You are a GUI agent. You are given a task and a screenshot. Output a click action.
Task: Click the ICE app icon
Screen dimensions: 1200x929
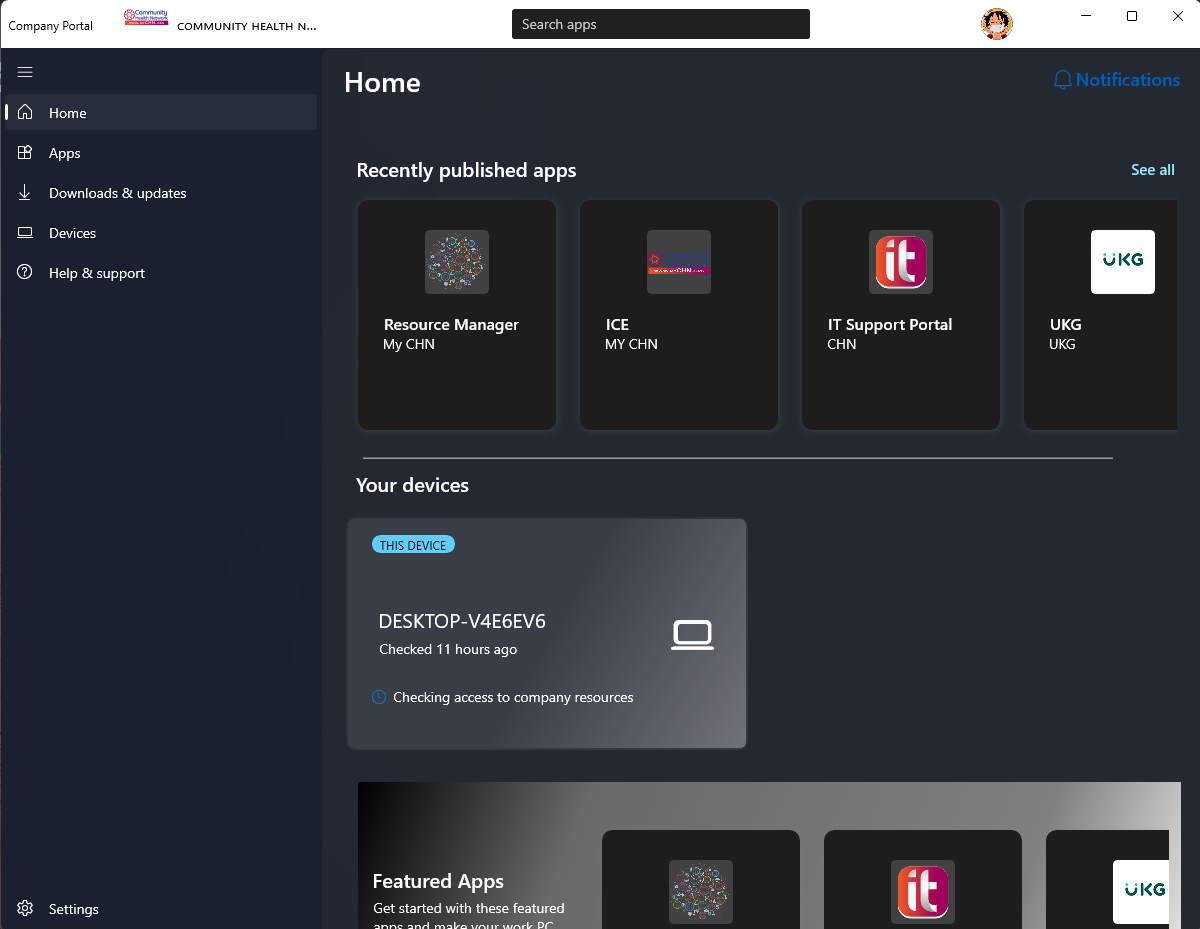pyautogui.click(x=679, y=262)
